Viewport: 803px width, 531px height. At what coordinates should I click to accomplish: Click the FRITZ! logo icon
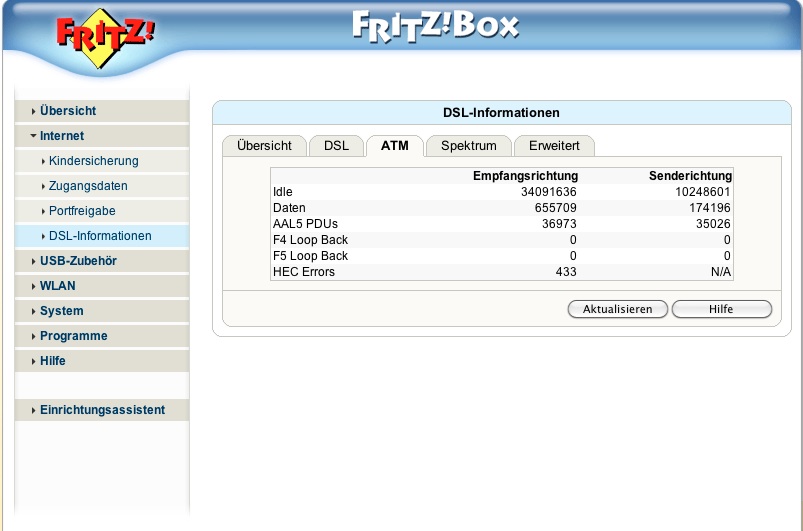point(105,39)
